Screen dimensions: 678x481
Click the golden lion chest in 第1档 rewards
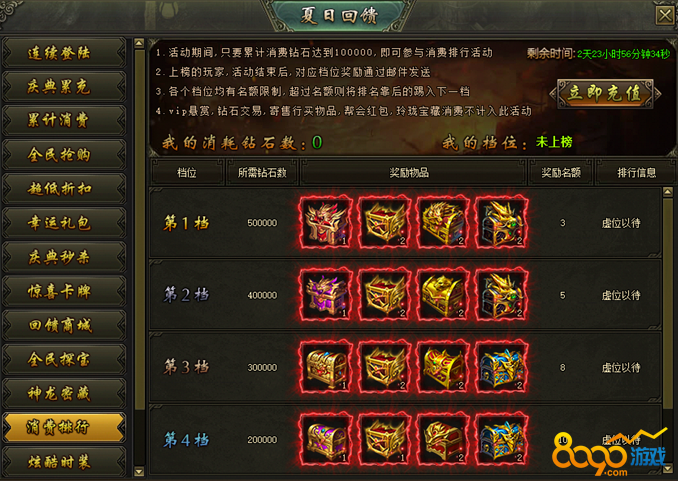pyautogui.click(x=443, y=223)
